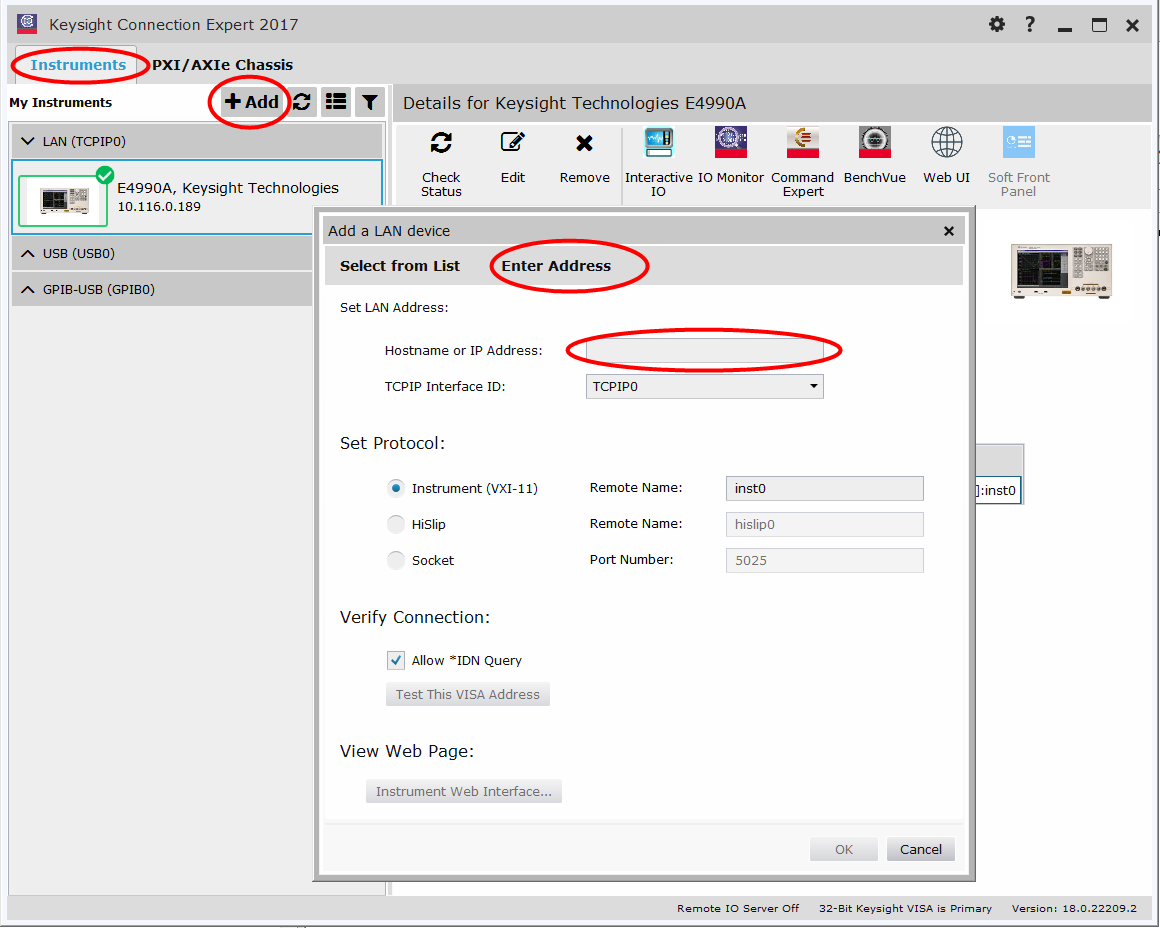Toggle Allow *IDN Query checkbox
The image size is (1160, 928).
click(x=396, y=660)
